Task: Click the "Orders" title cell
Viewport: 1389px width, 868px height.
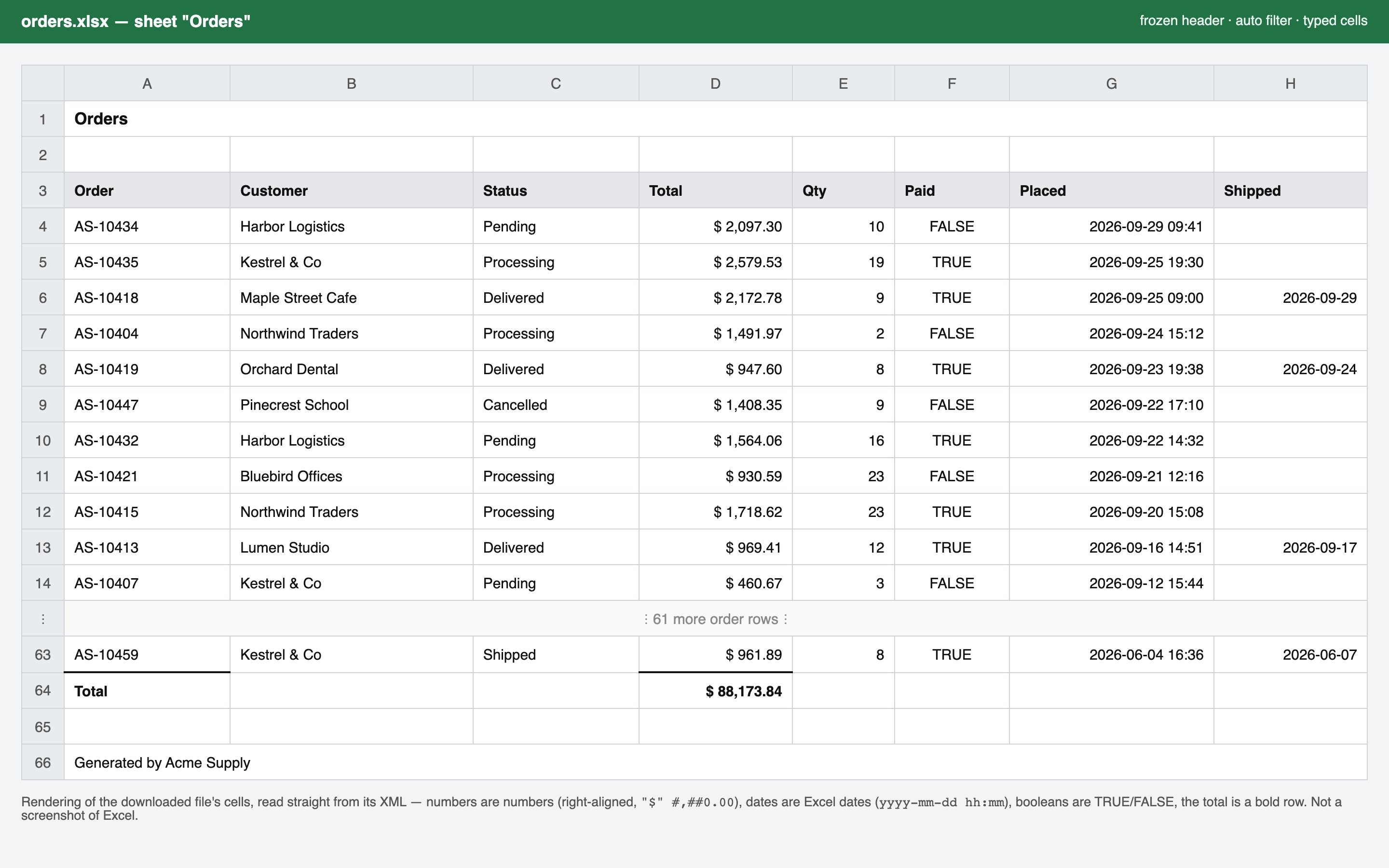Action: click(x=715, y=119)
